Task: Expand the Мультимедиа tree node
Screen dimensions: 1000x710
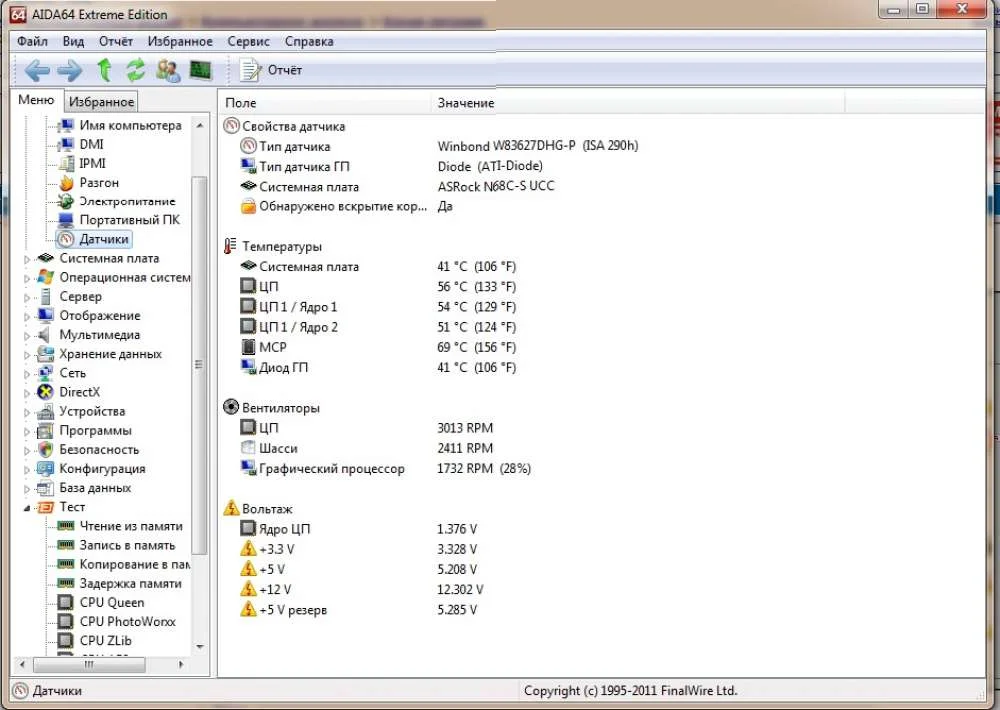Action: (x=27, y=336)
